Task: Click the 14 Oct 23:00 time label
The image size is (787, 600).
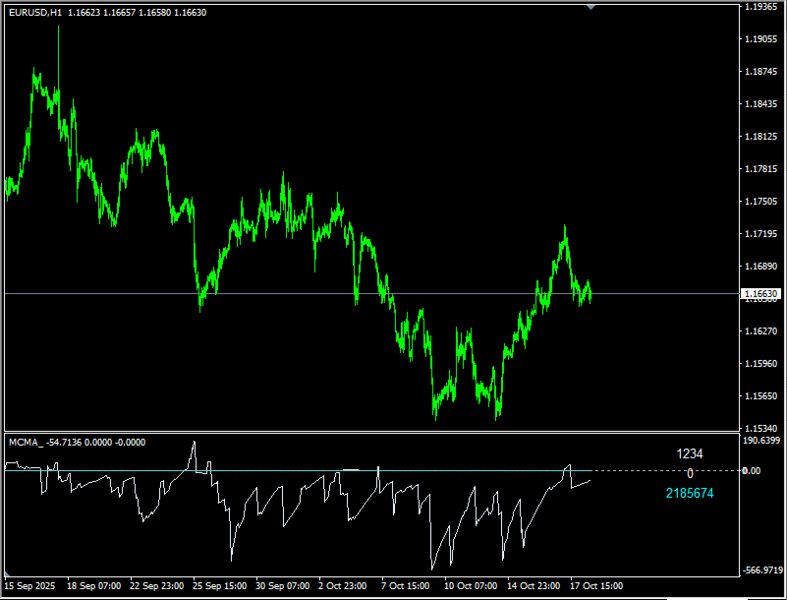Action: 534,586
